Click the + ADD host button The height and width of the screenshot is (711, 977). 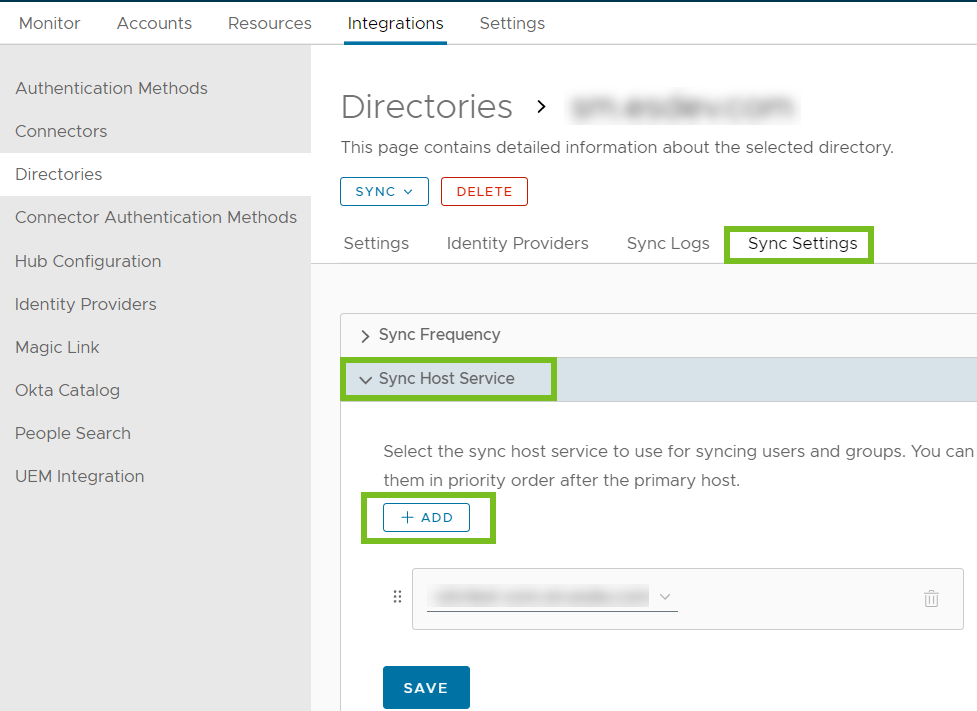426,517
